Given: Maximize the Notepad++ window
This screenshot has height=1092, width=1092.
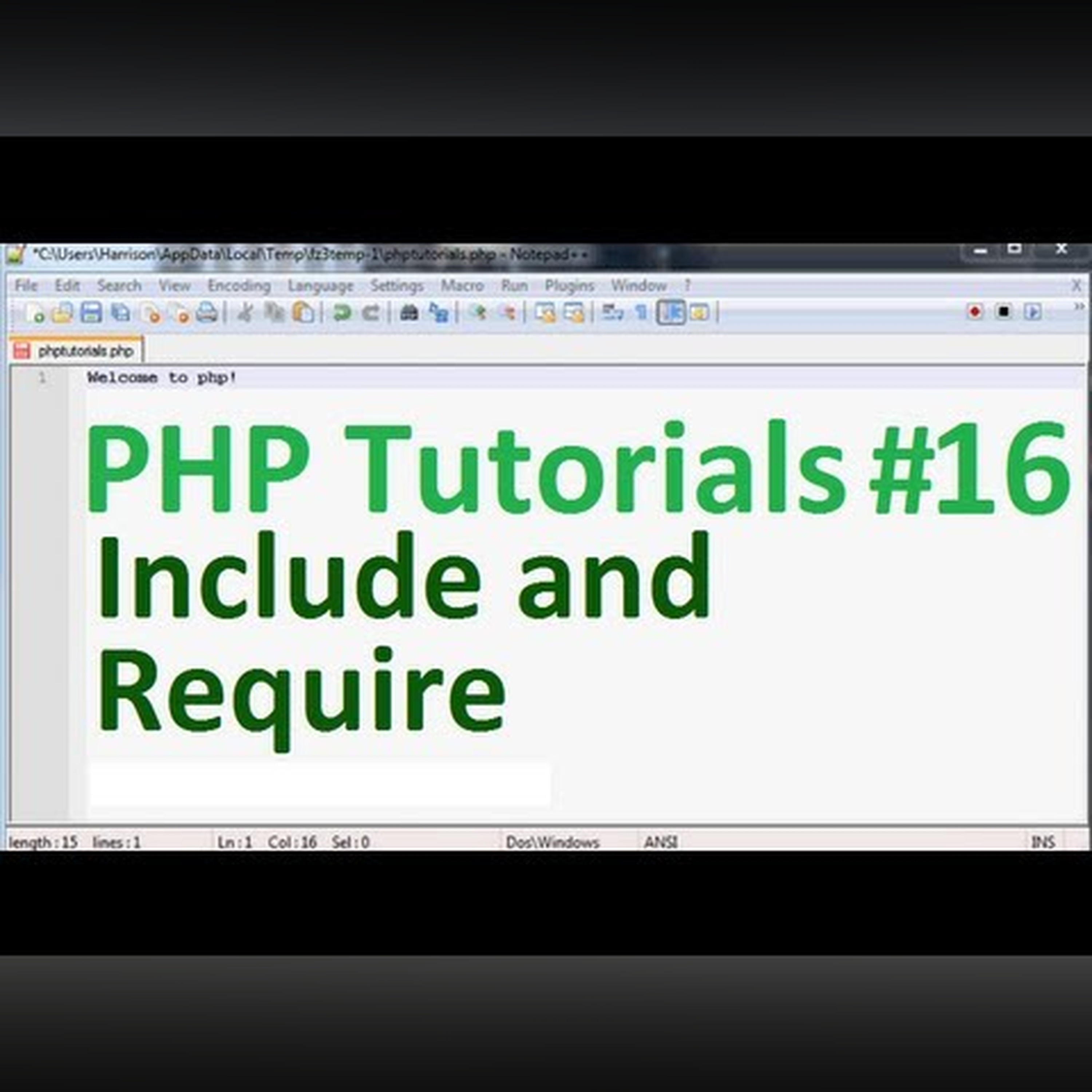Looking at the screenshot, I should point(1014,250).
